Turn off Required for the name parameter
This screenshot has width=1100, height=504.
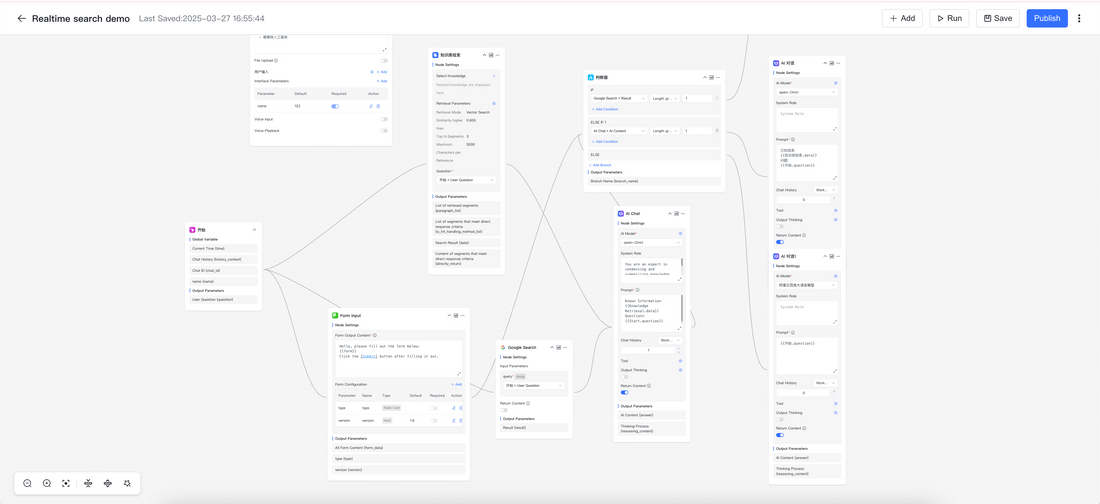(x=335, y=106)
